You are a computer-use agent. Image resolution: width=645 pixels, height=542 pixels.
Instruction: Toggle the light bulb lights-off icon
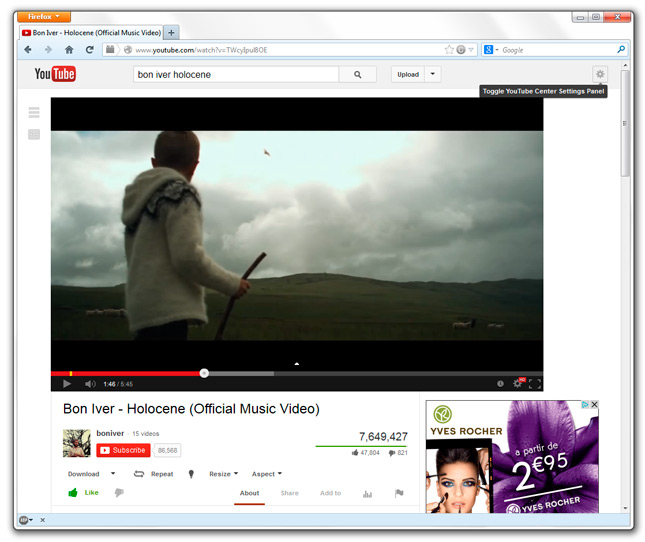point(191,474)
